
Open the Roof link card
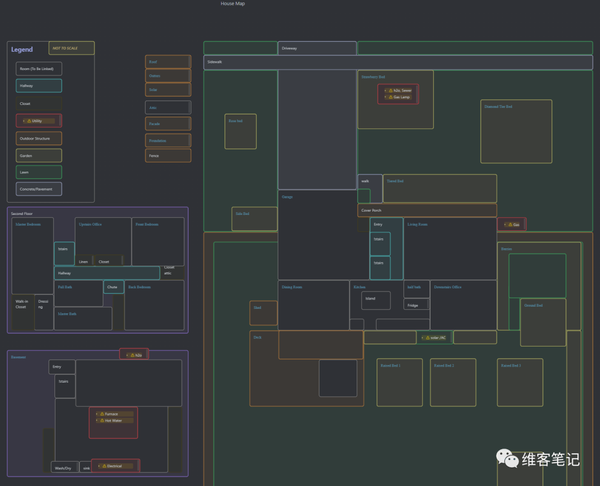tap(168, 62)
